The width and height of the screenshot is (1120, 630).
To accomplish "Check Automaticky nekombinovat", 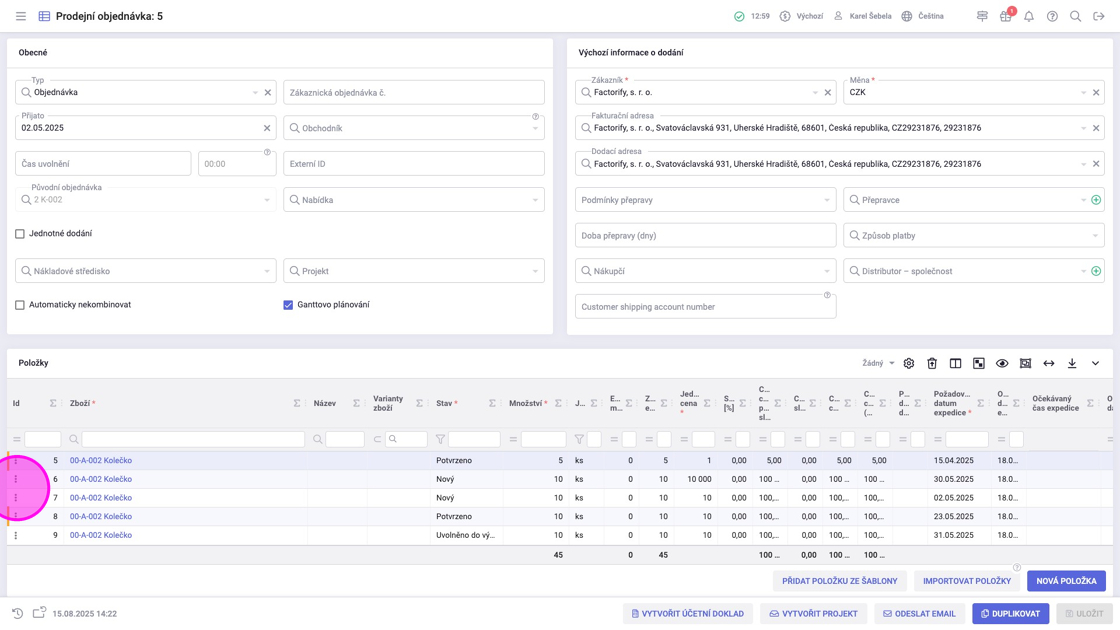I will 20,305.
